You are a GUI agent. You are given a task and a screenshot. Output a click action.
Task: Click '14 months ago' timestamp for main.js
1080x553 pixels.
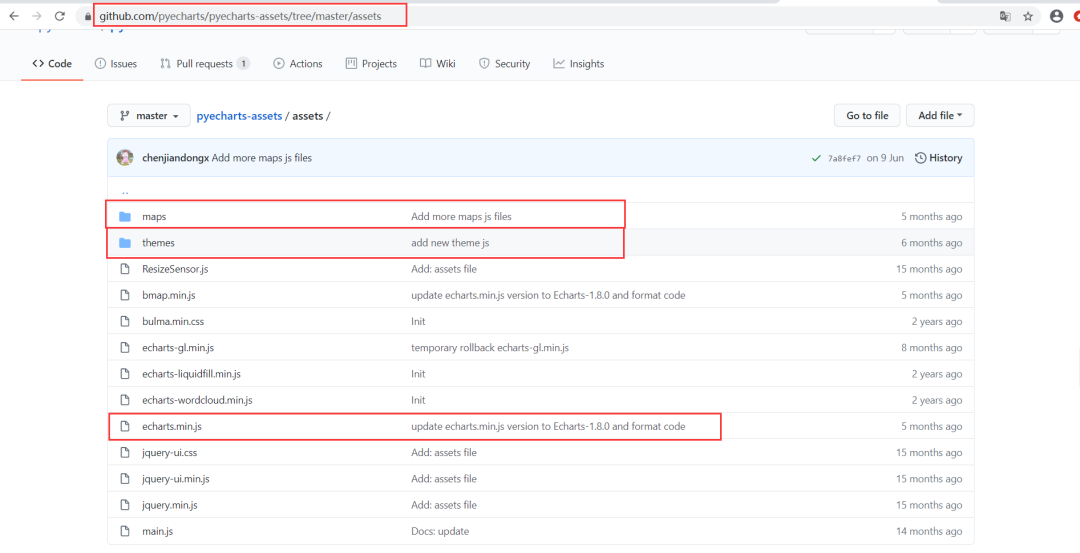click(929, 531)
